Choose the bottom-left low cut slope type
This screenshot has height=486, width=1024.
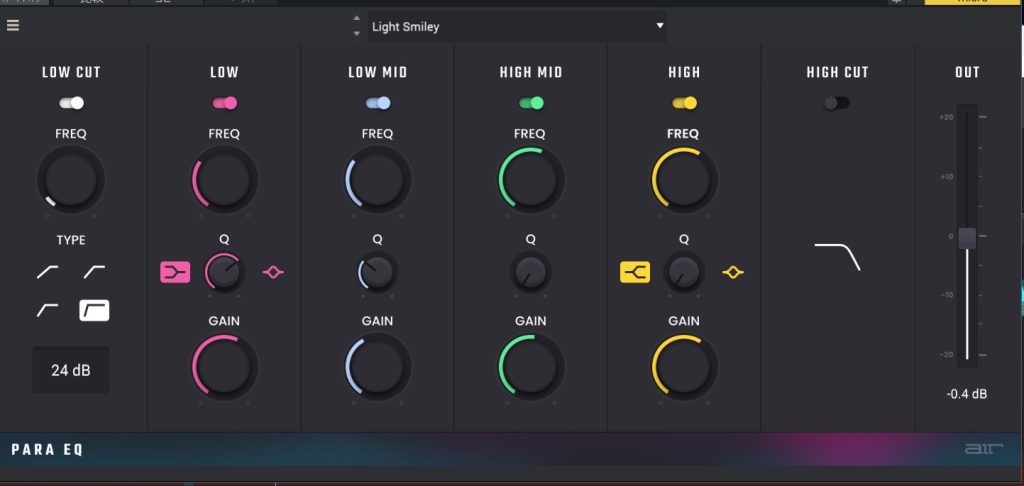pos(47,310)
